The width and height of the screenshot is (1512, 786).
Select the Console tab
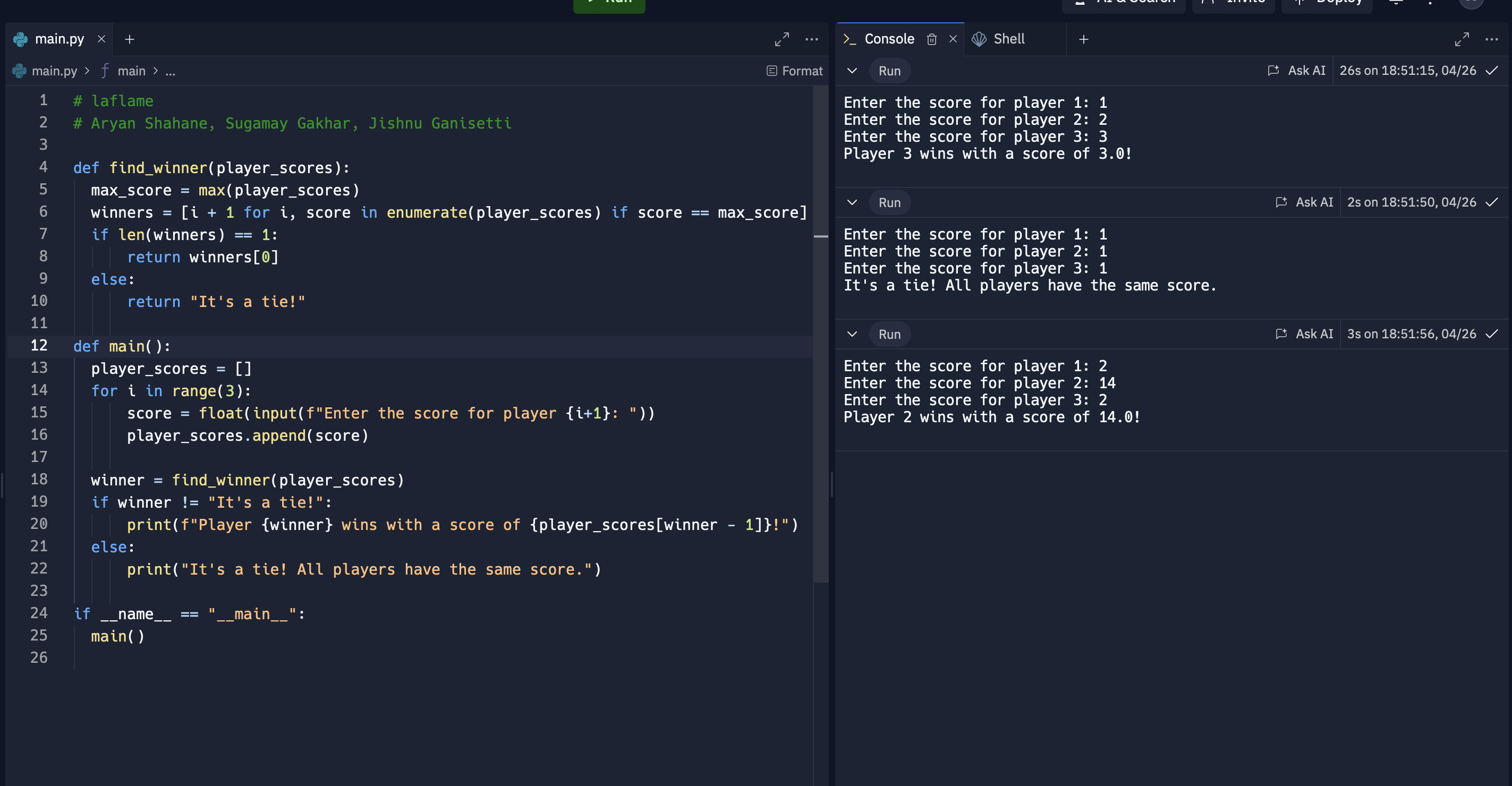click(889, 39)
